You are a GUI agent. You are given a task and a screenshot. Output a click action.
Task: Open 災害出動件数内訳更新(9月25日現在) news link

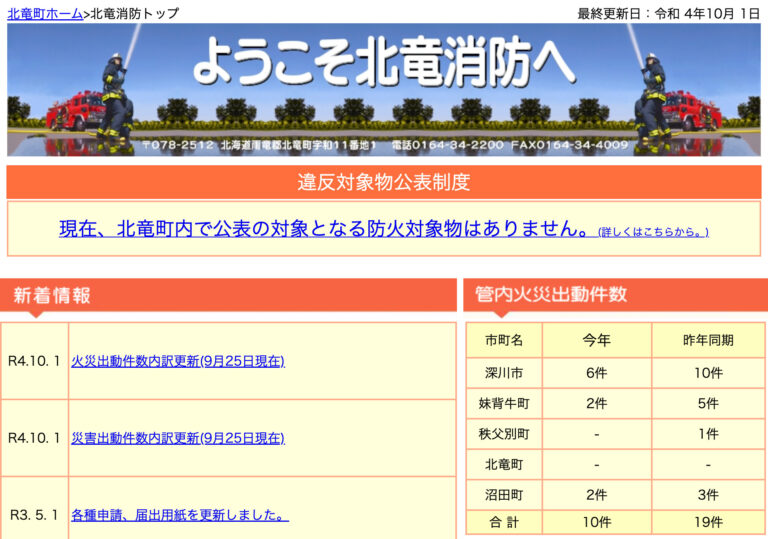[178, 438]
